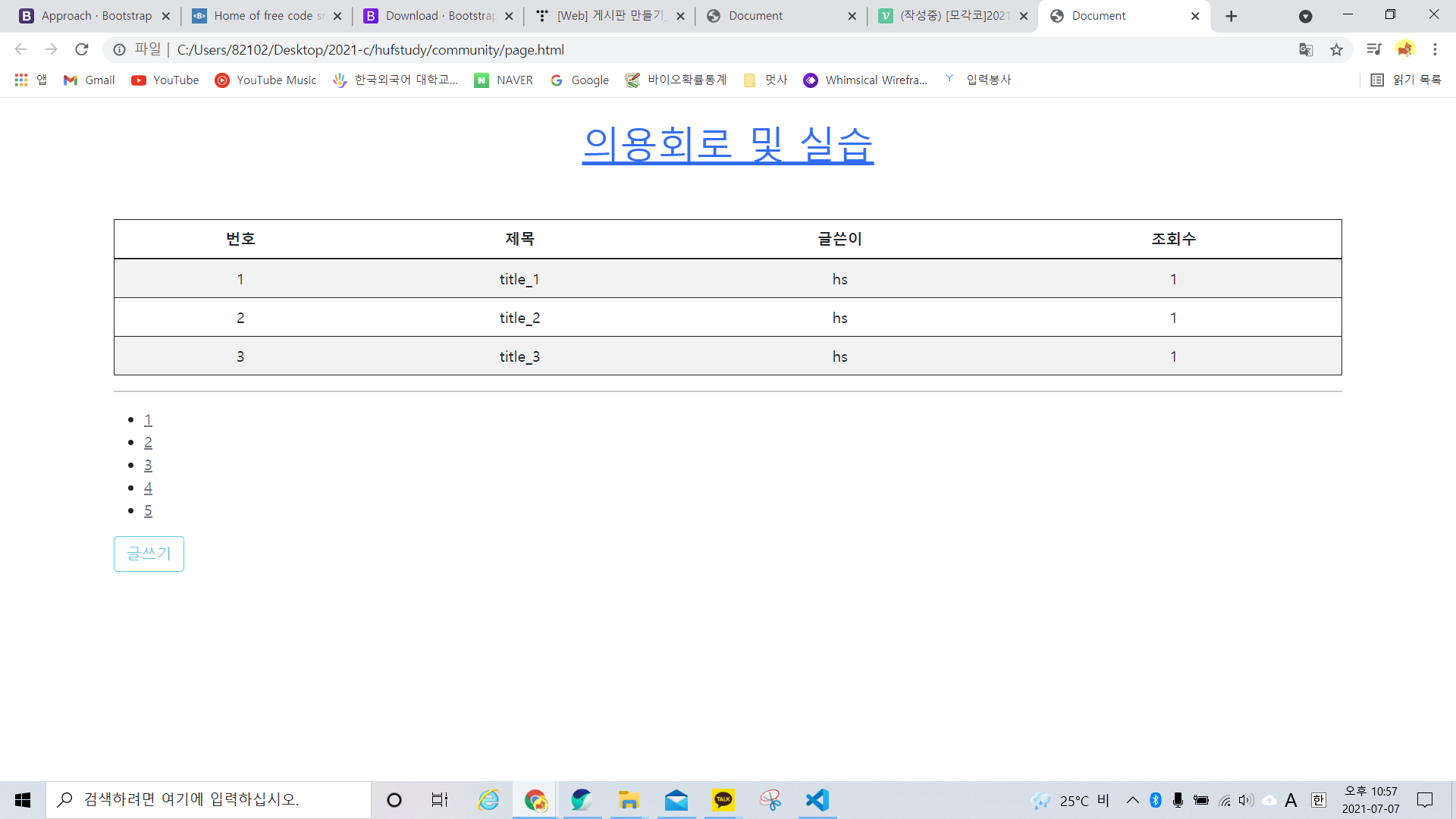Screen dimensions: 1456x819
Task: Click the 글쓰기 write button
Action: click(x=149, y=554)
